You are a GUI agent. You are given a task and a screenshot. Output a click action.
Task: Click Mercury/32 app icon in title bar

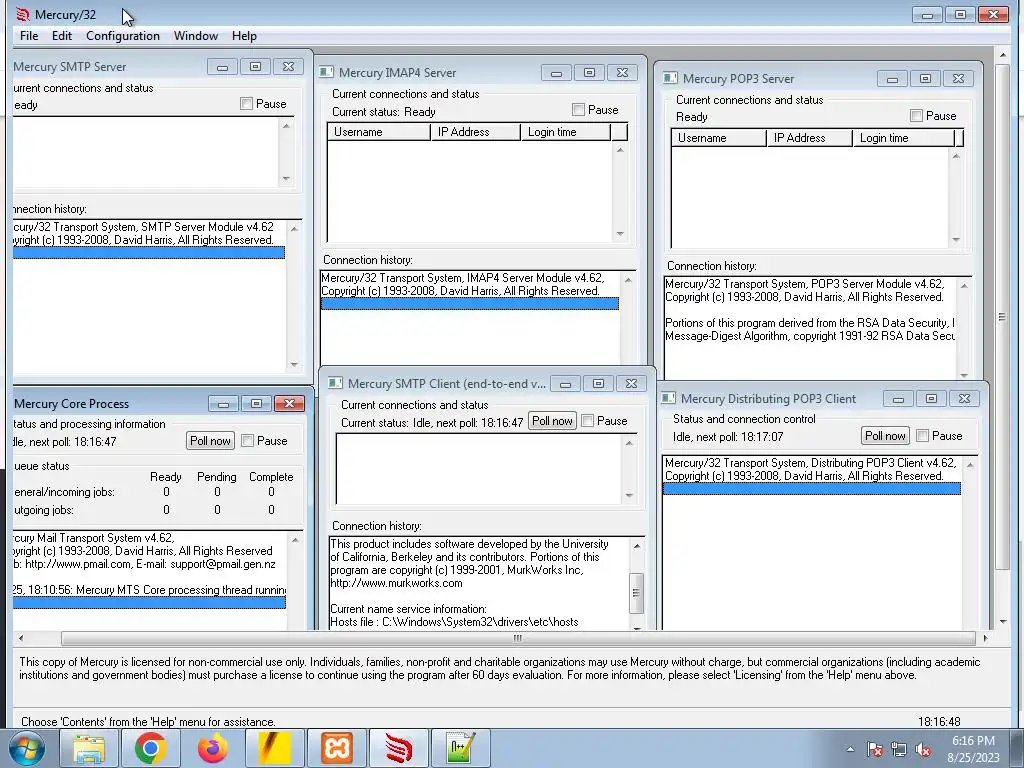point(22,14)
